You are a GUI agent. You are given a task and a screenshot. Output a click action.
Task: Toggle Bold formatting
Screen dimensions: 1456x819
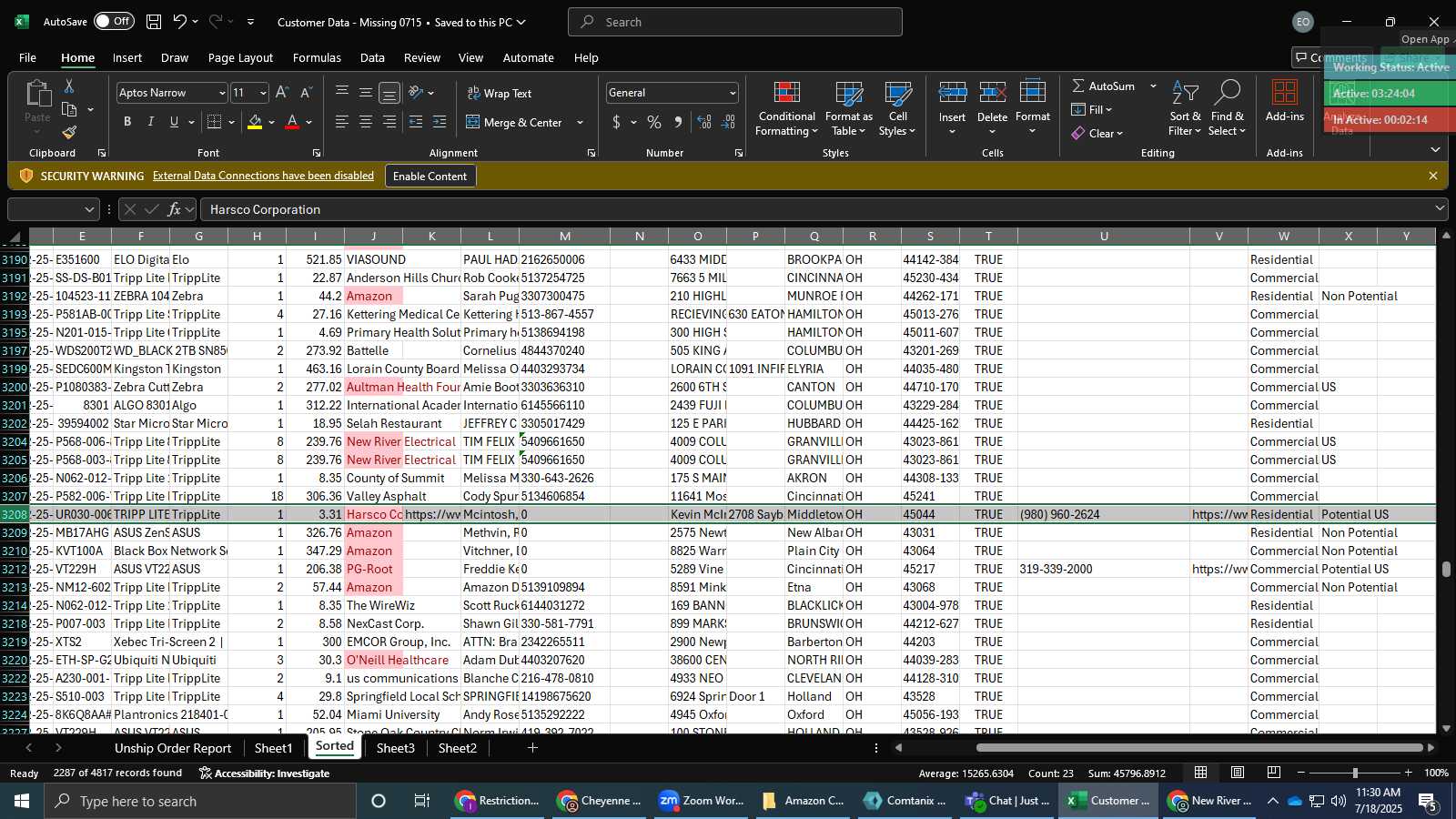coord(127,122)
